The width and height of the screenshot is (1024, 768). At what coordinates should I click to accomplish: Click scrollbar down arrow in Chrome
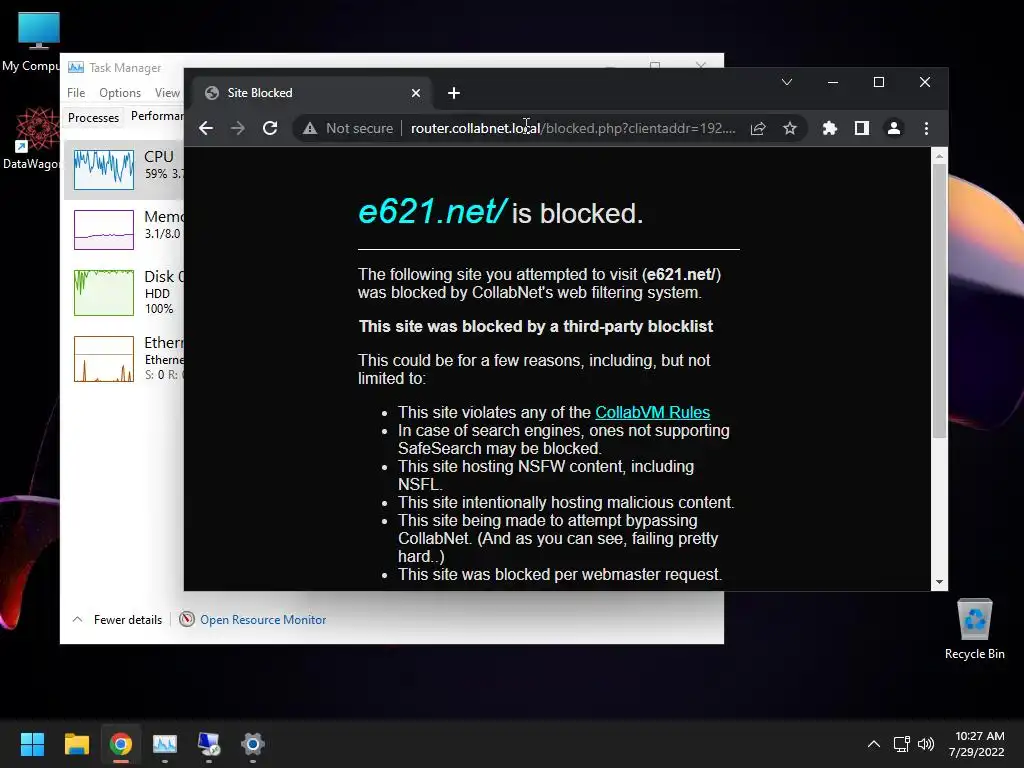[x=939, y=582]
